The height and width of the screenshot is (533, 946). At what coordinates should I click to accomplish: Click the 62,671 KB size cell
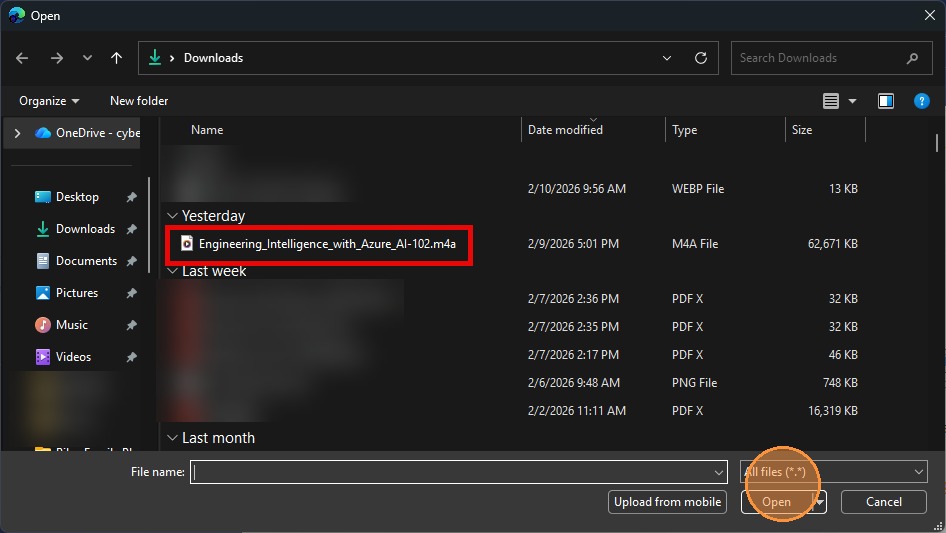(x=833, y=244)
